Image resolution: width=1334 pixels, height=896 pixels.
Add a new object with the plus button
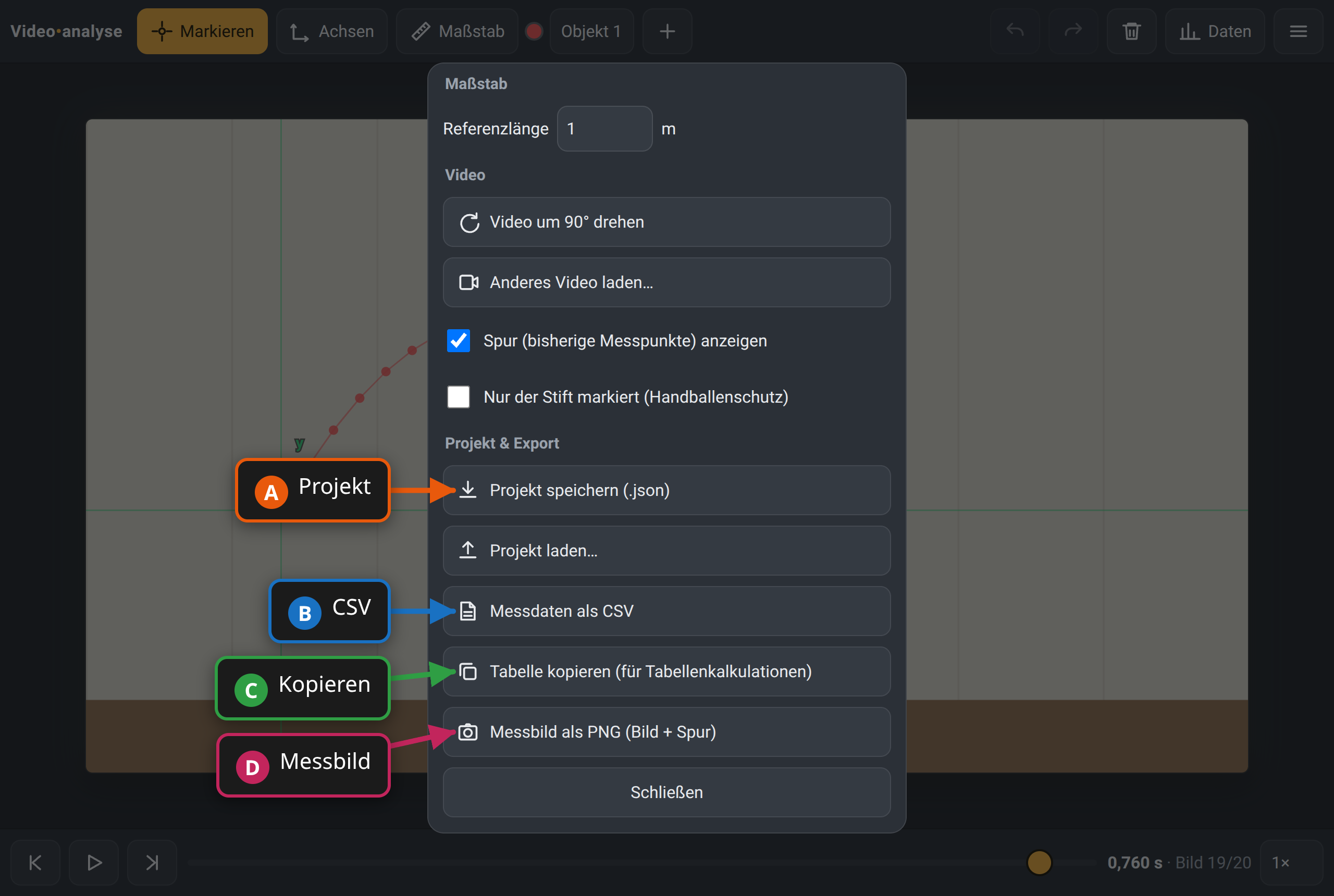pyautogui.click(x=667, y=31)
